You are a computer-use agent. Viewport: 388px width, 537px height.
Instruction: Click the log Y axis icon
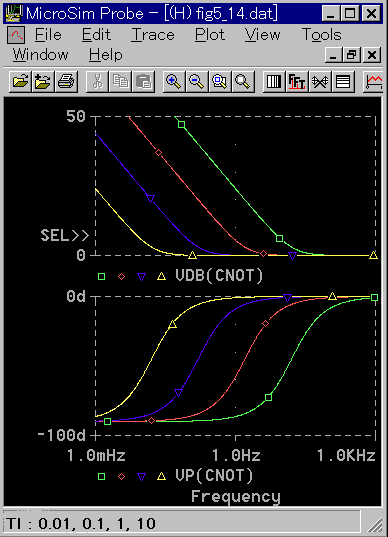click(343, 82)
